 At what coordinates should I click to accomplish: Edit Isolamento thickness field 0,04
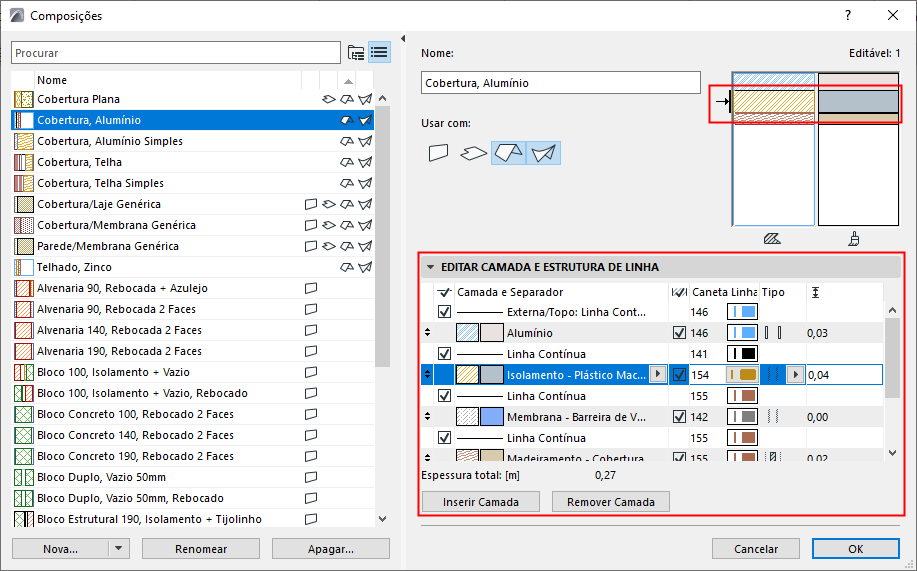[844, 375]
